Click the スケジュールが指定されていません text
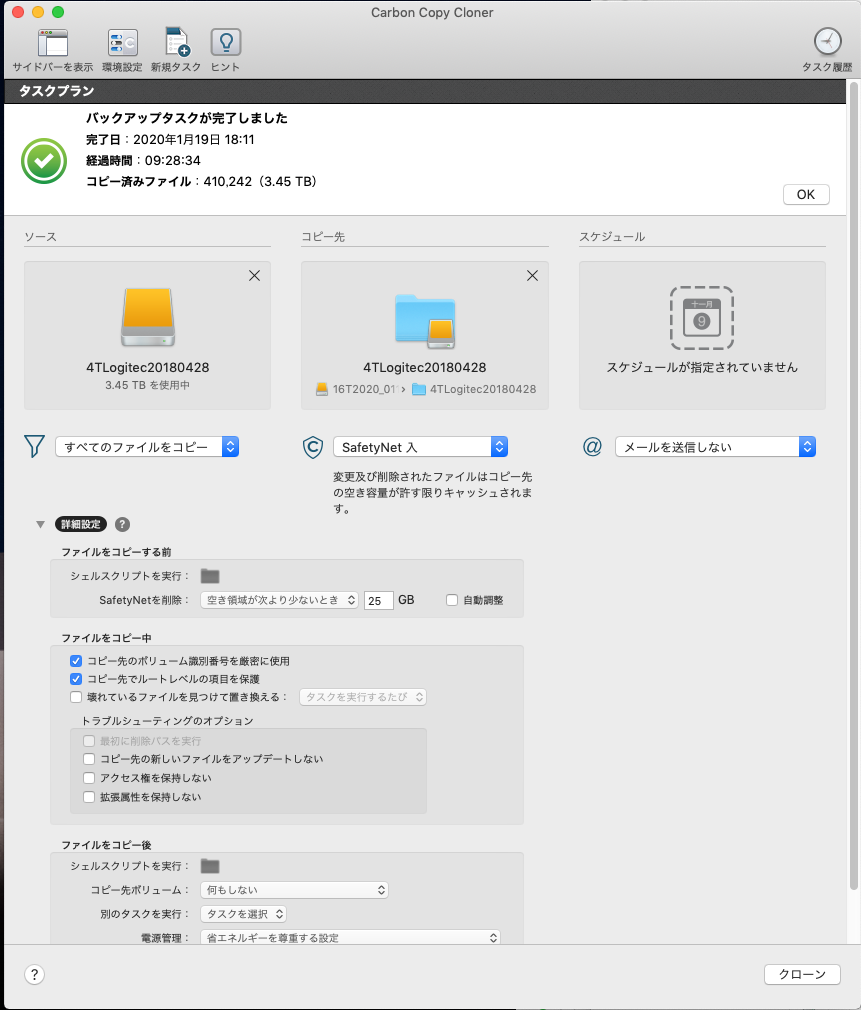The height and width of the screenshot is (1010, 861). point(702,367)
